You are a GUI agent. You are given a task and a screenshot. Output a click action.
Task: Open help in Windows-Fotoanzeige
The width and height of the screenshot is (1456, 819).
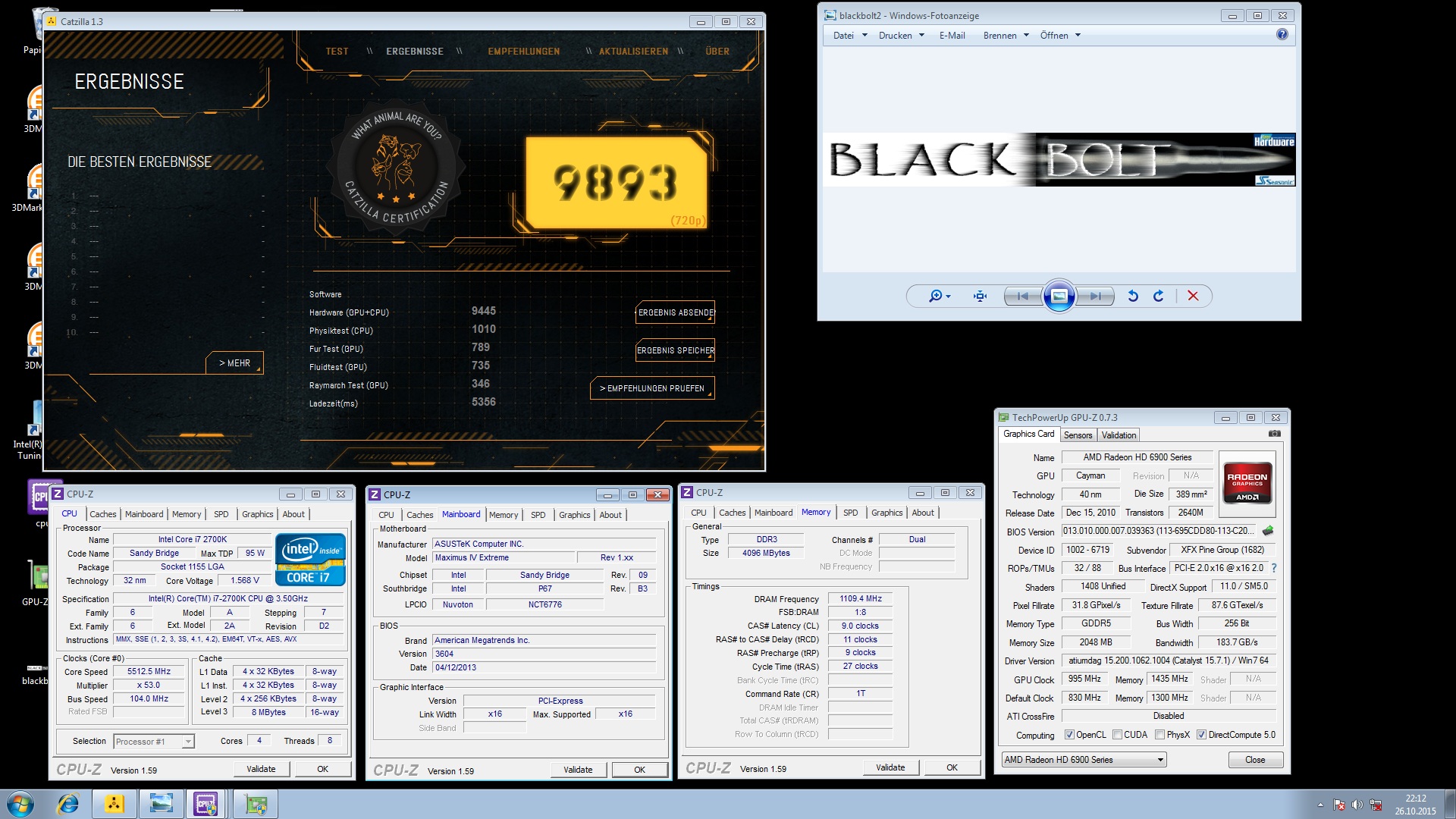[1282, 35]
